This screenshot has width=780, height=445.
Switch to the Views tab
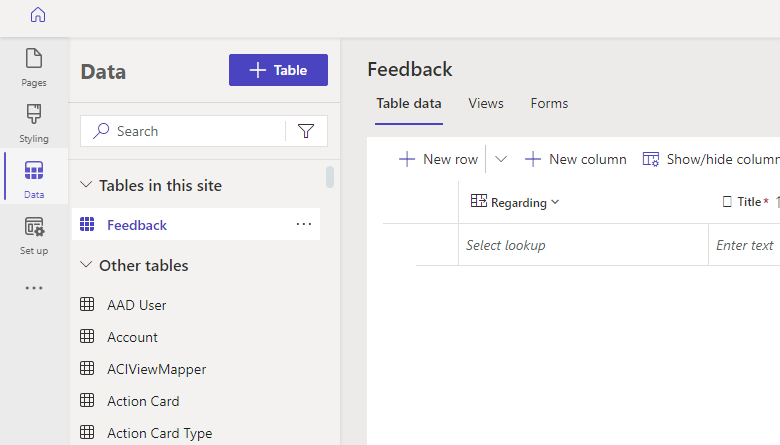pyautogui.click(x=486, y=103)
